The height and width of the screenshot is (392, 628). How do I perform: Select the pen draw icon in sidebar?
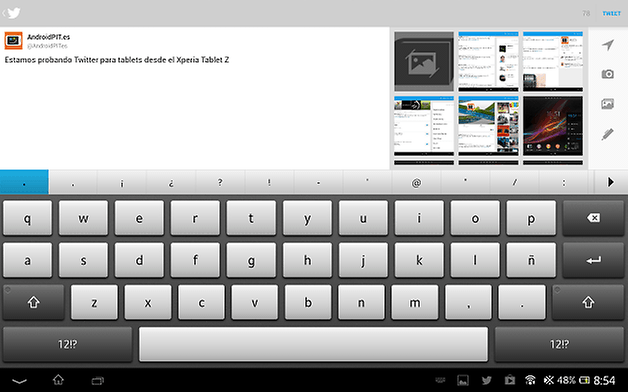(x=608, y=134)
